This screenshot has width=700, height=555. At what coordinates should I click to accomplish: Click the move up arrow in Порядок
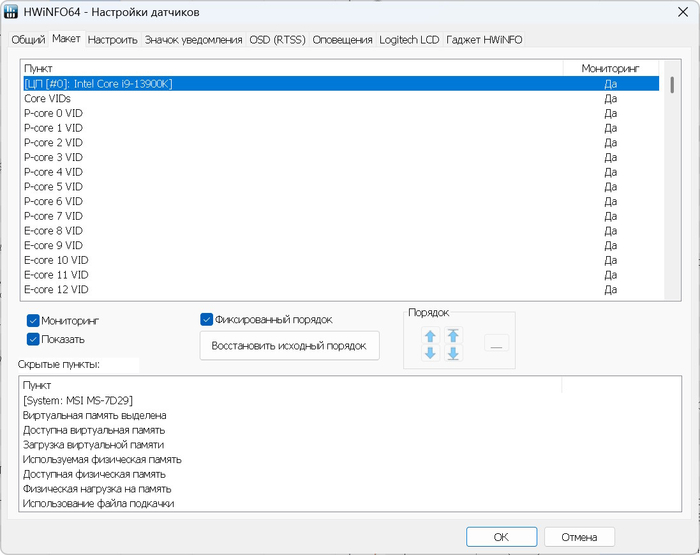431,337
